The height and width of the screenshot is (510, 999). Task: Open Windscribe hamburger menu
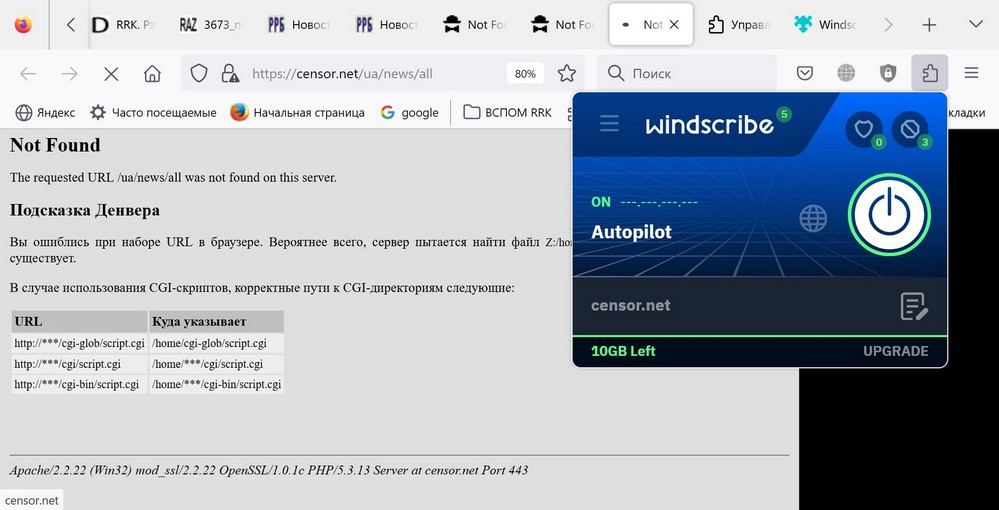(x=609, y=124)
